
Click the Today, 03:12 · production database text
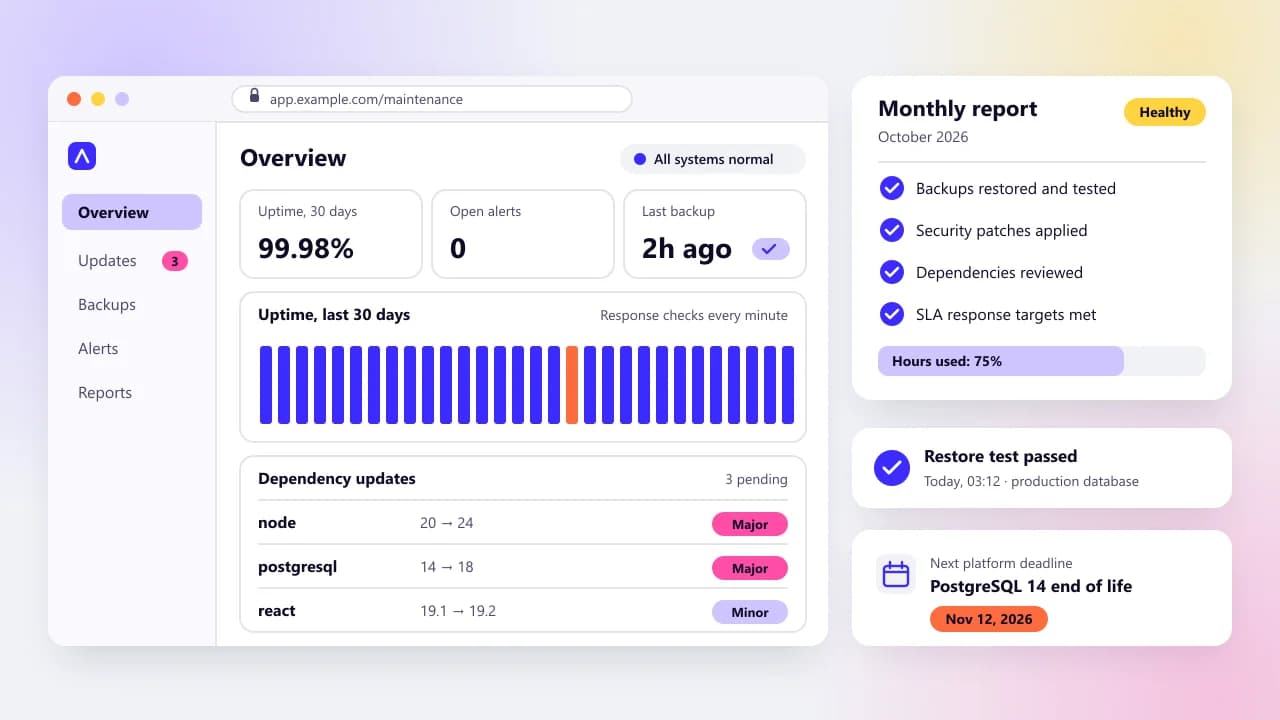tap(1031, 481)
